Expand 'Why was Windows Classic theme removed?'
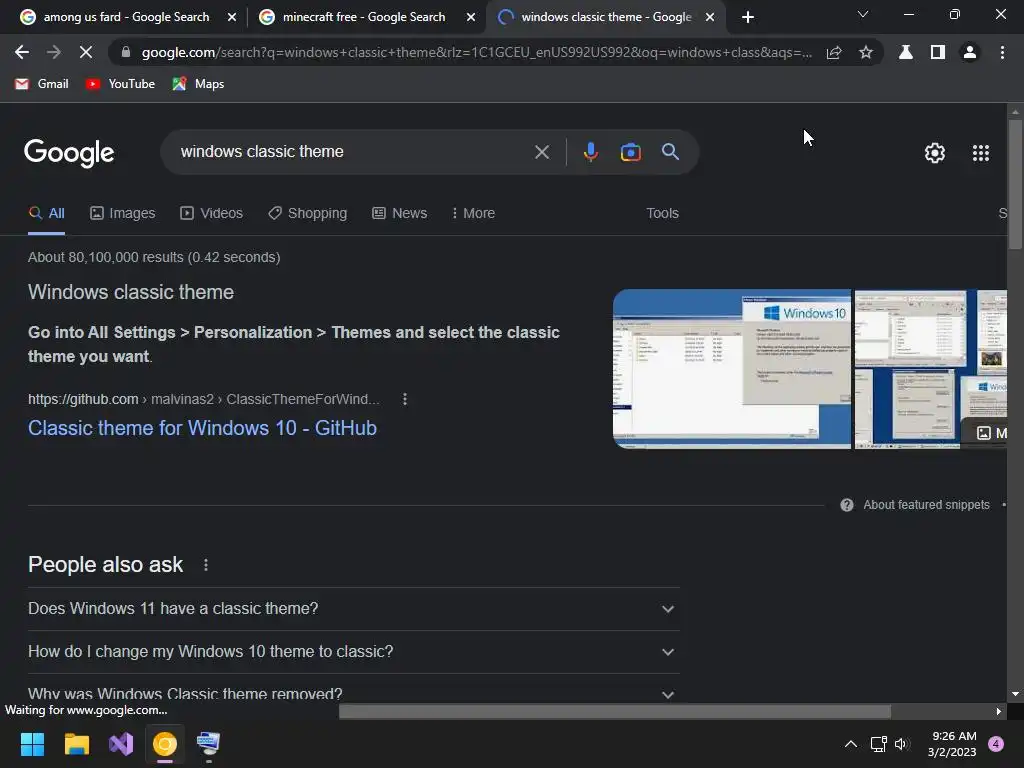This screenshot has width=1024, height=768. [x=353, y=694]
